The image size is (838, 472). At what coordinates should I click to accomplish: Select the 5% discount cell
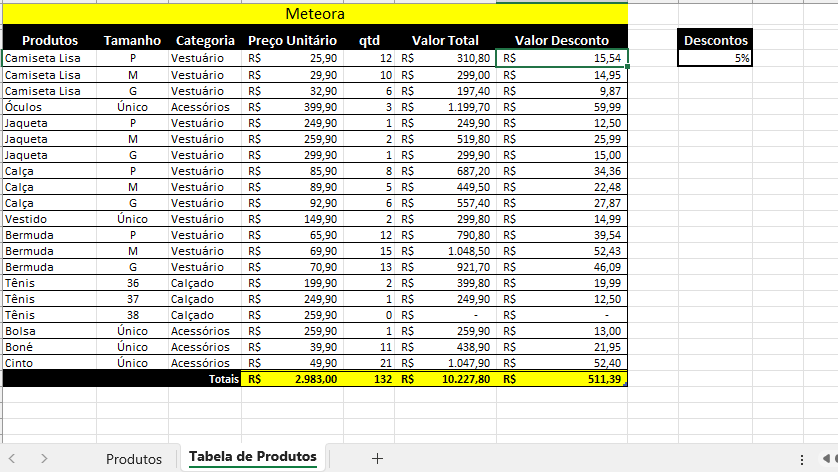(715, 58)
